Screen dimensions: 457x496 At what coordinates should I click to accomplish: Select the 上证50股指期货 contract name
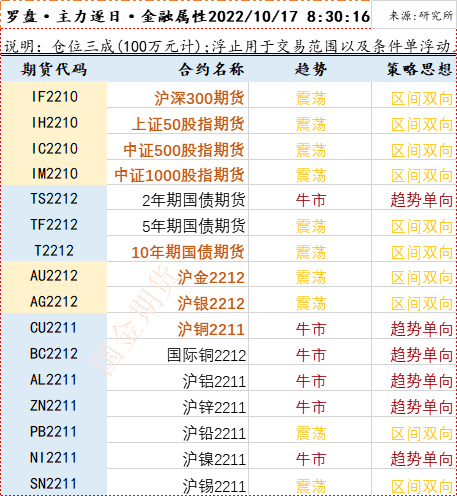coord(188,124)
